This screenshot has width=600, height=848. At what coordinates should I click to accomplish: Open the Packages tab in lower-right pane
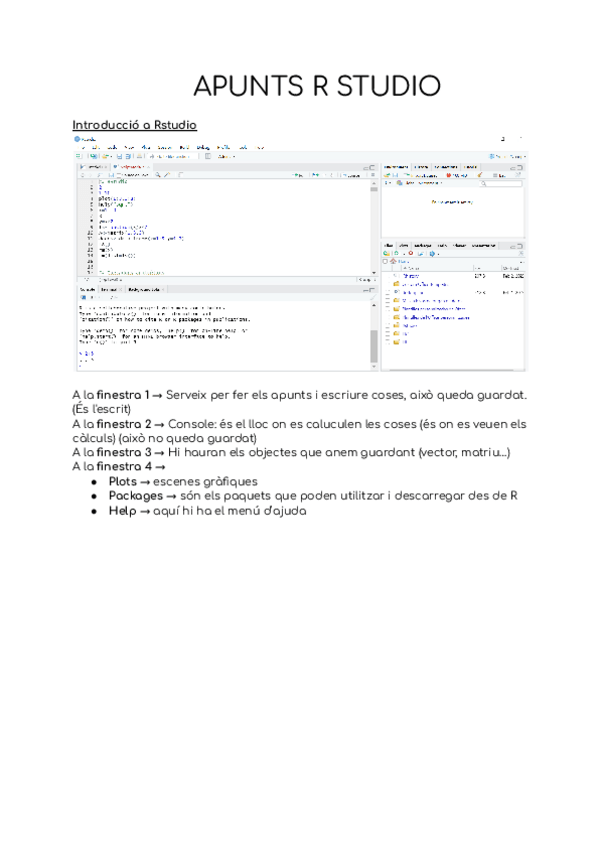pyautogui.click(x=420, y=245)
